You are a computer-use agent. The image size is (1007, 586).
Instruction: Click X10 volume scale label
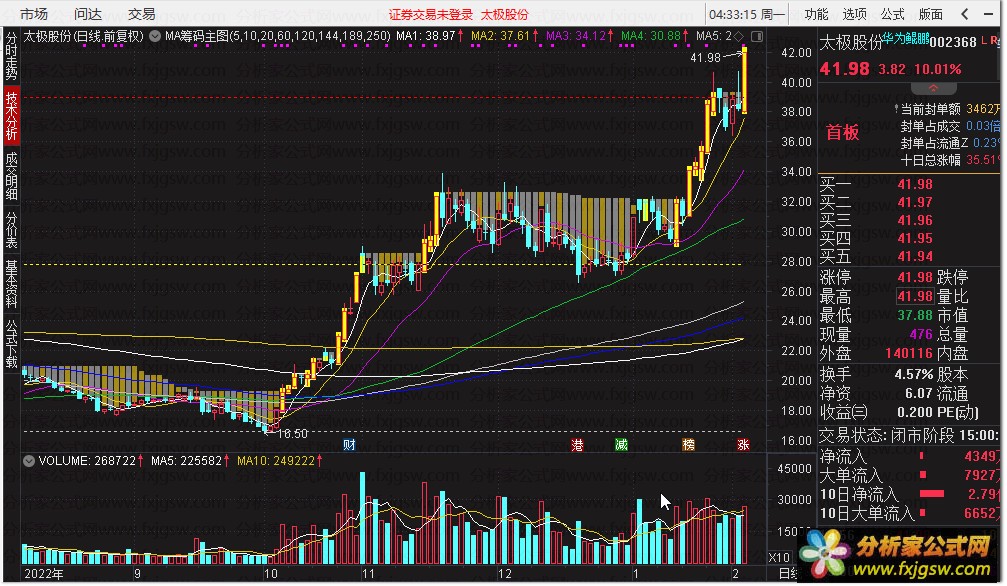(780, 557)
